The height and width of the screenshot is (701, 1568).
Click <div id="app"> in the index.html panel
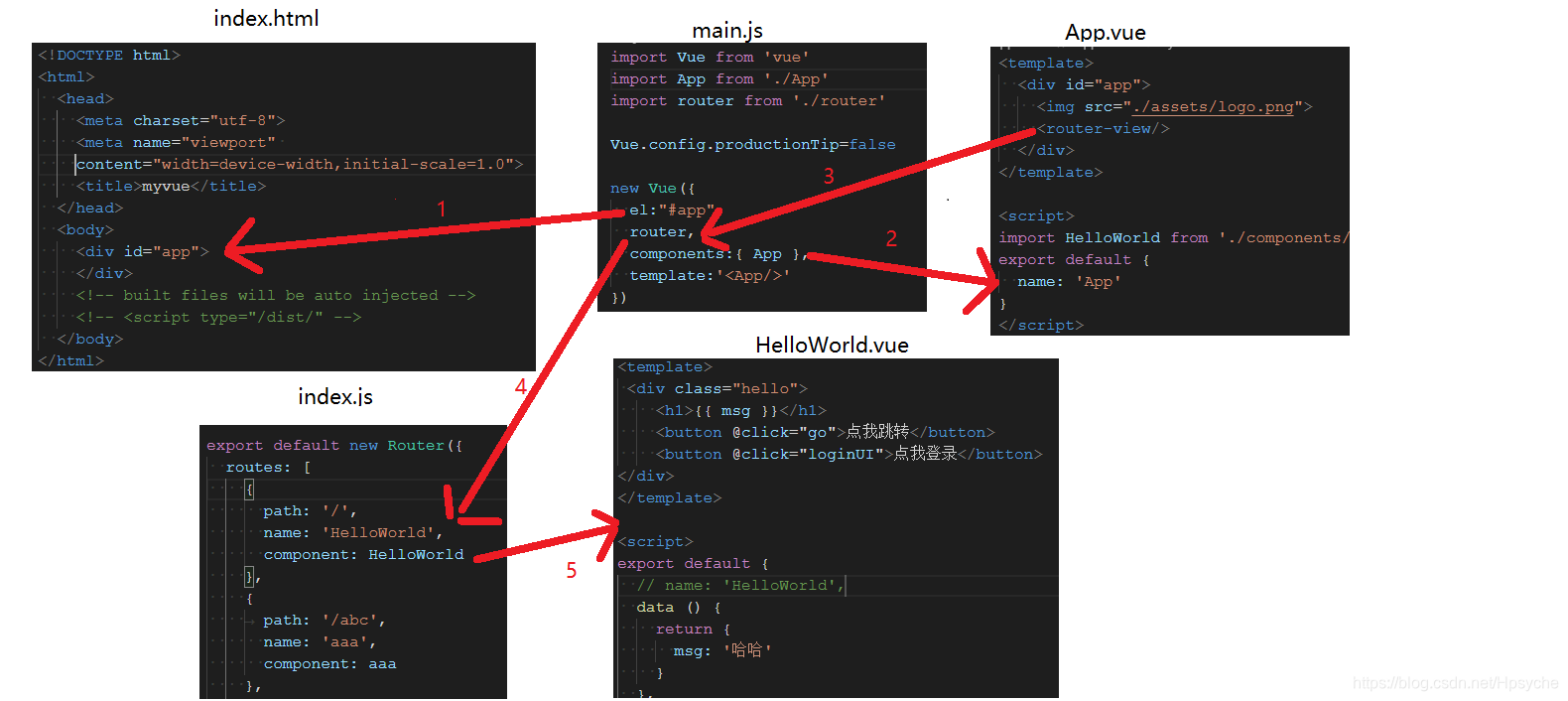point(143,252)
